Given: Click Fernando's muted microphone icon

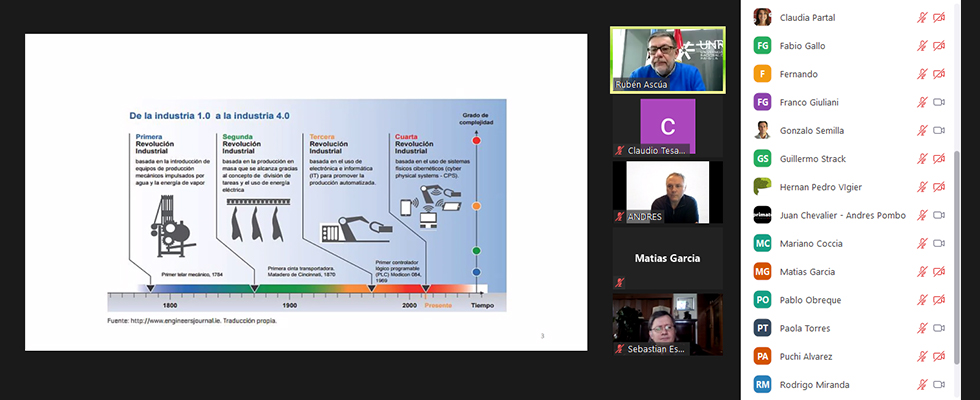Looking at the screenshot, I should click(922, 74).
